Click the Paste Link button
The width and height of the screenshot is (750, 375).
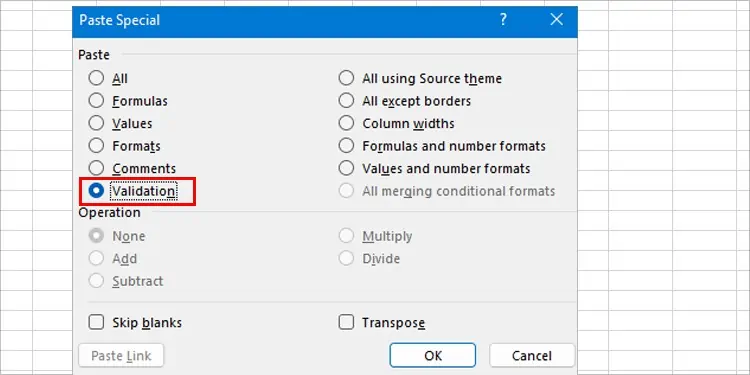(121, 355)
